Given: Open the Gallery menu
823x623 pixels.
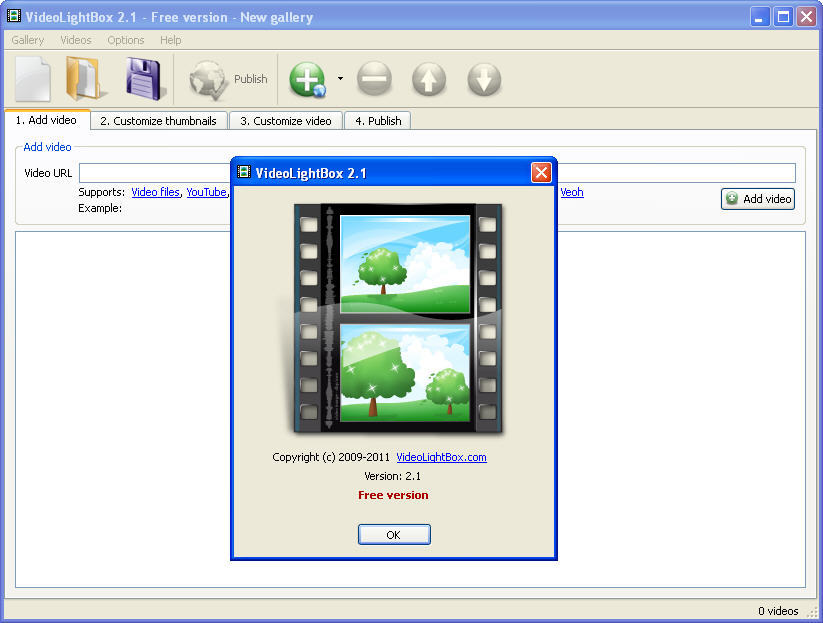Looking at the screenshot, I should tap(28, 40).
